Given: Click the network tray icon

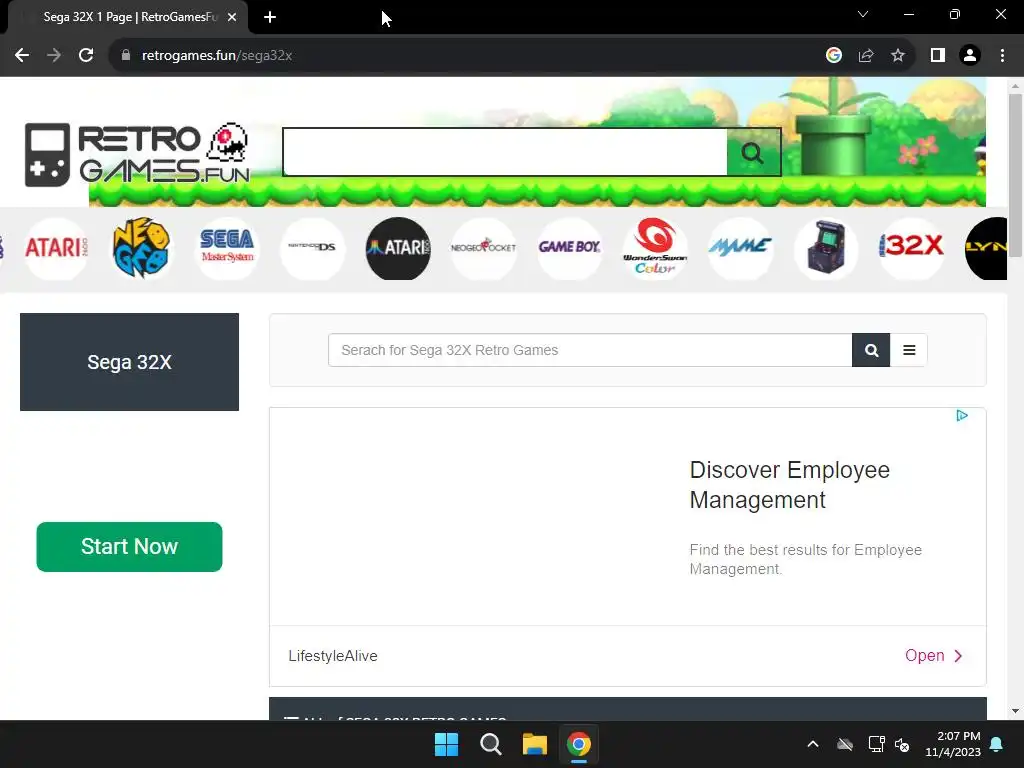Looking at the screenshot, I should point(876,744).
